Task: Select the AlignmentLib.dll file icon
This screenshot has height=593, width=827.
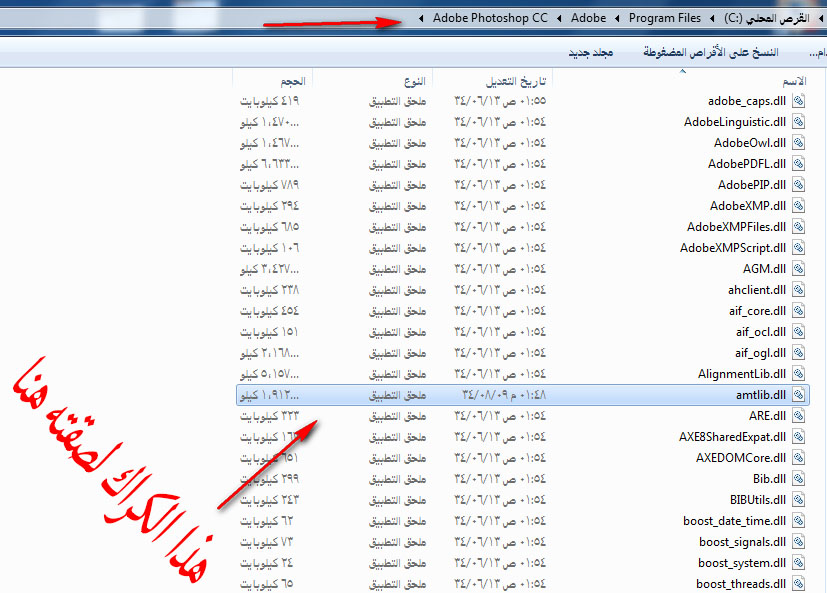Action: point(799,374)
